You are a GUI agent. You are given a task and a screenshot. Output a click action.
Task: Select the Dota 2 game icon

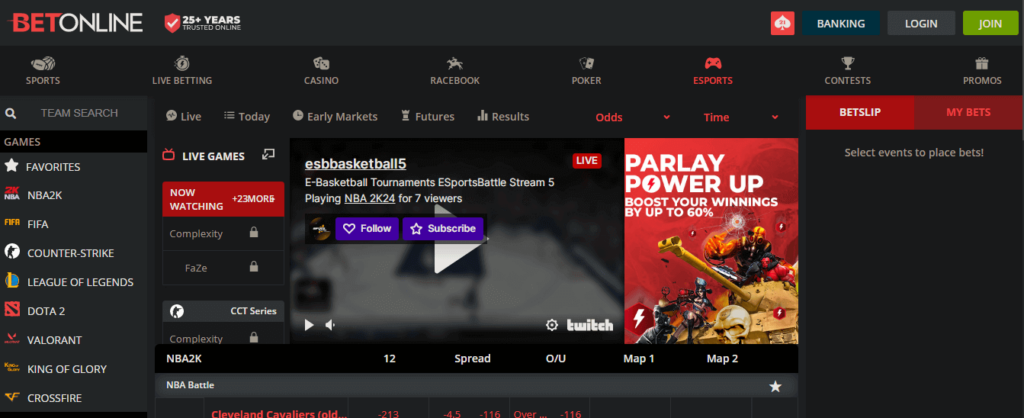12,310
